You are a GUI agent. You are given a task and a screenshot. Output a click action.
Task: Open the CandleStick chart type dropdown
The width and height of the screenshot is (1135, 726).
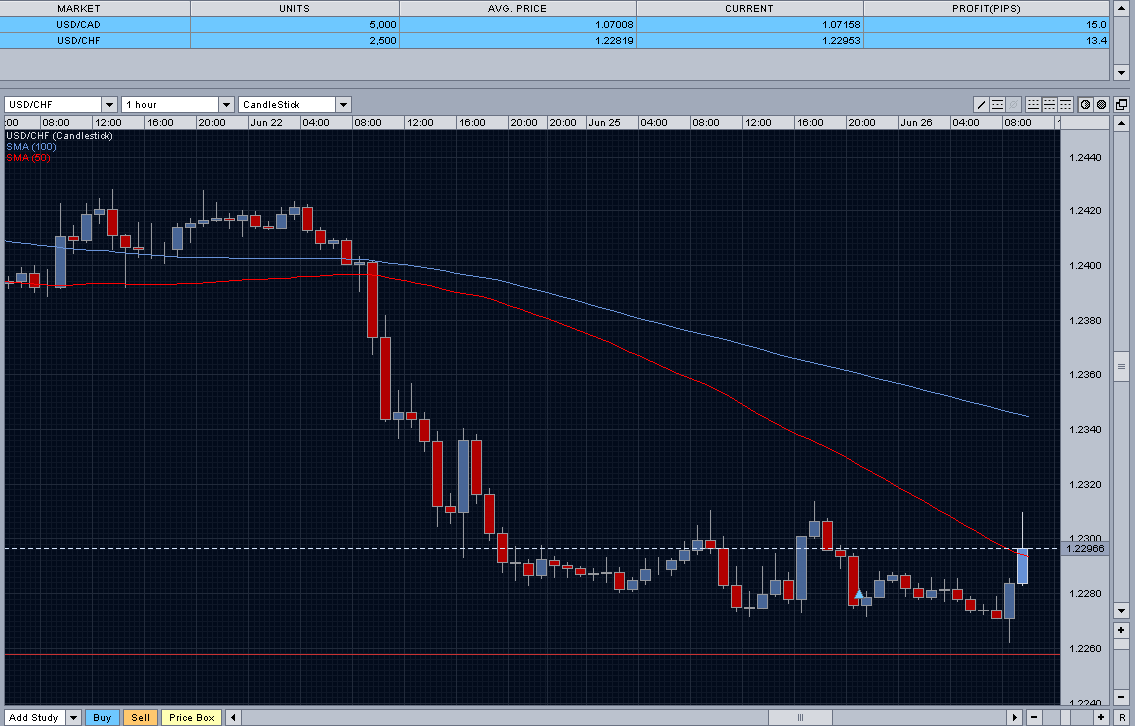tap(343, 104)
